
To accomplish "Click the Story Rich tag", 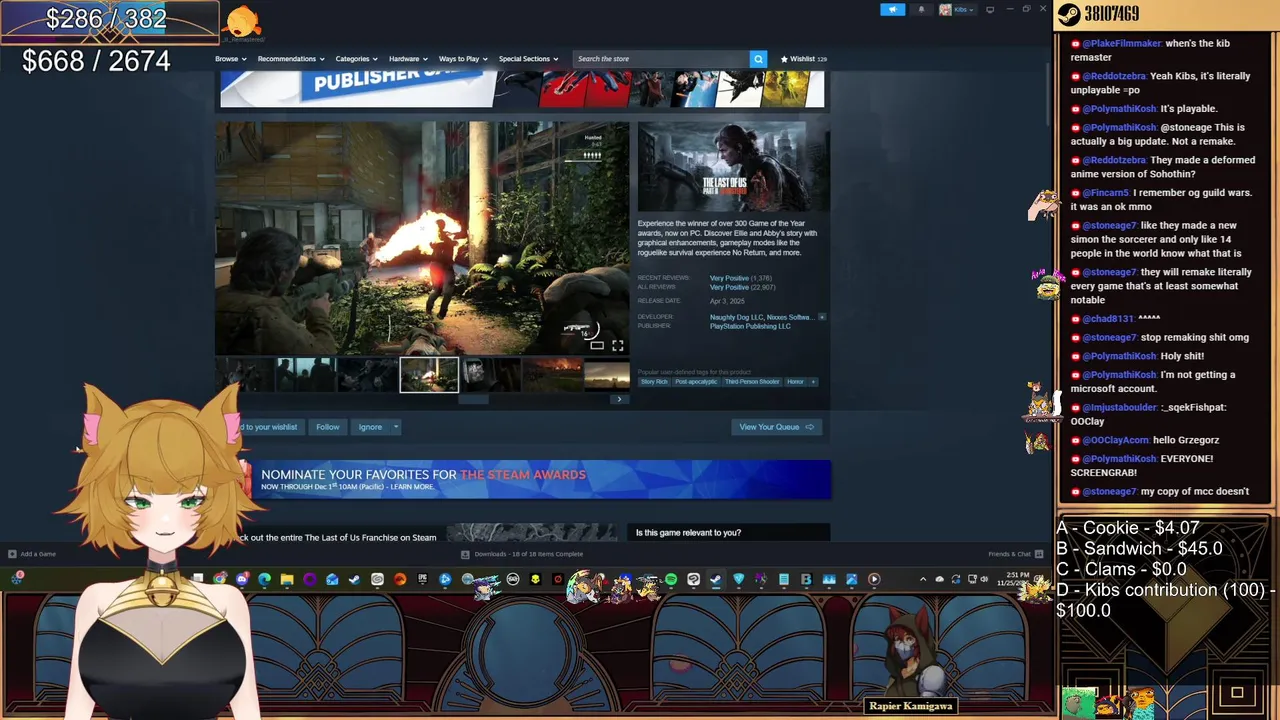I will [654, 381].
